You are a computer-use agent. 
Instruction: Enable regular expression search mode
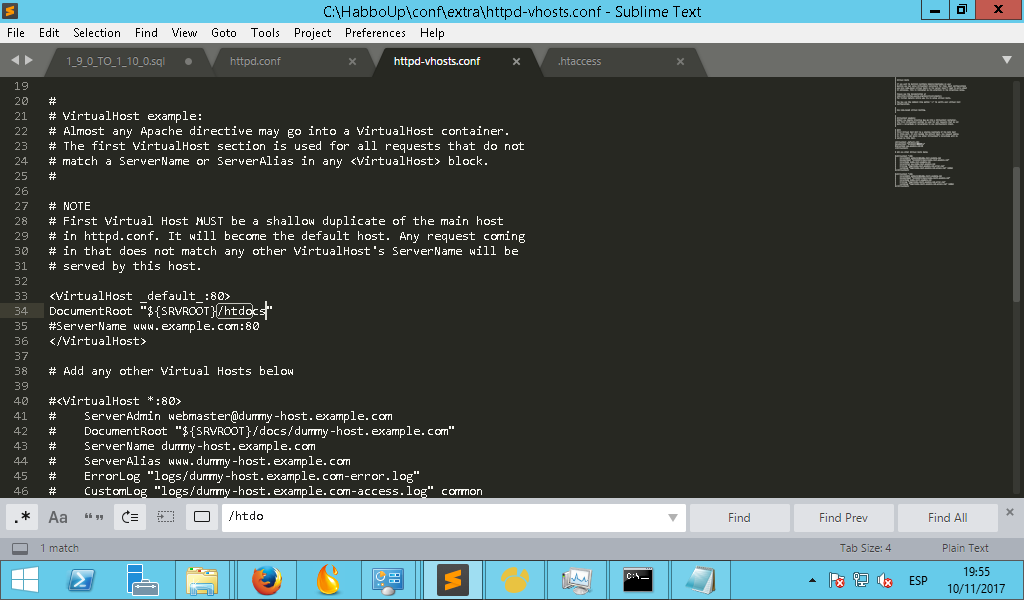point(24,517)
